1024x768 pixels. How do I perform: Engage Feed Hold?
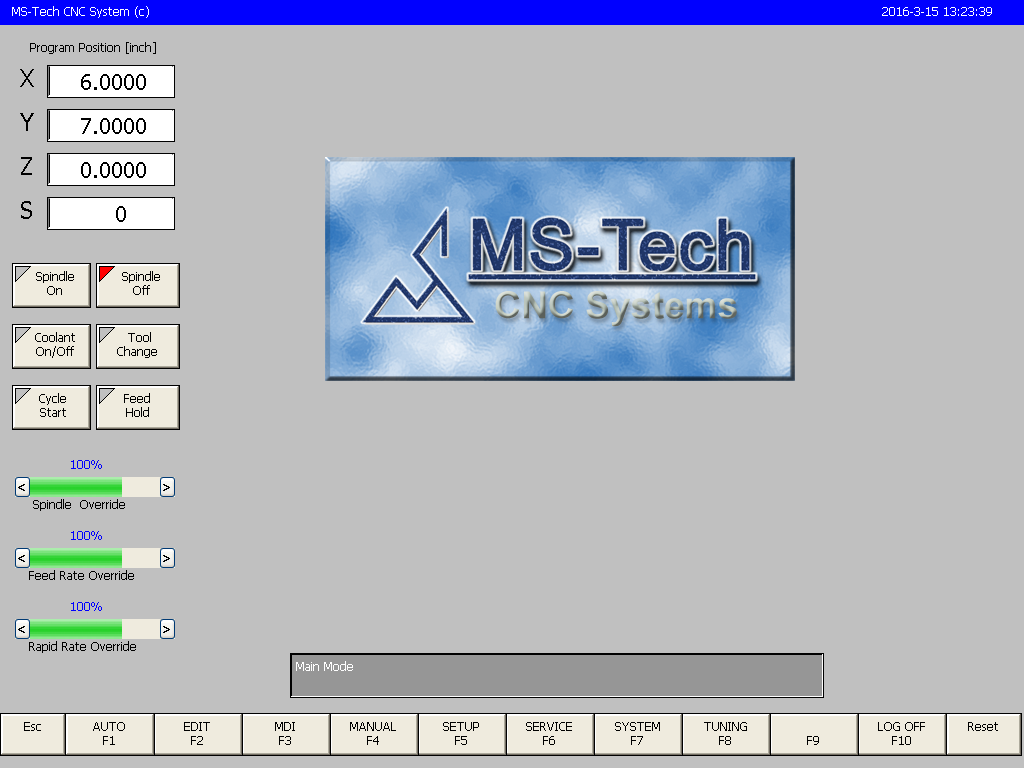[138, 407]
